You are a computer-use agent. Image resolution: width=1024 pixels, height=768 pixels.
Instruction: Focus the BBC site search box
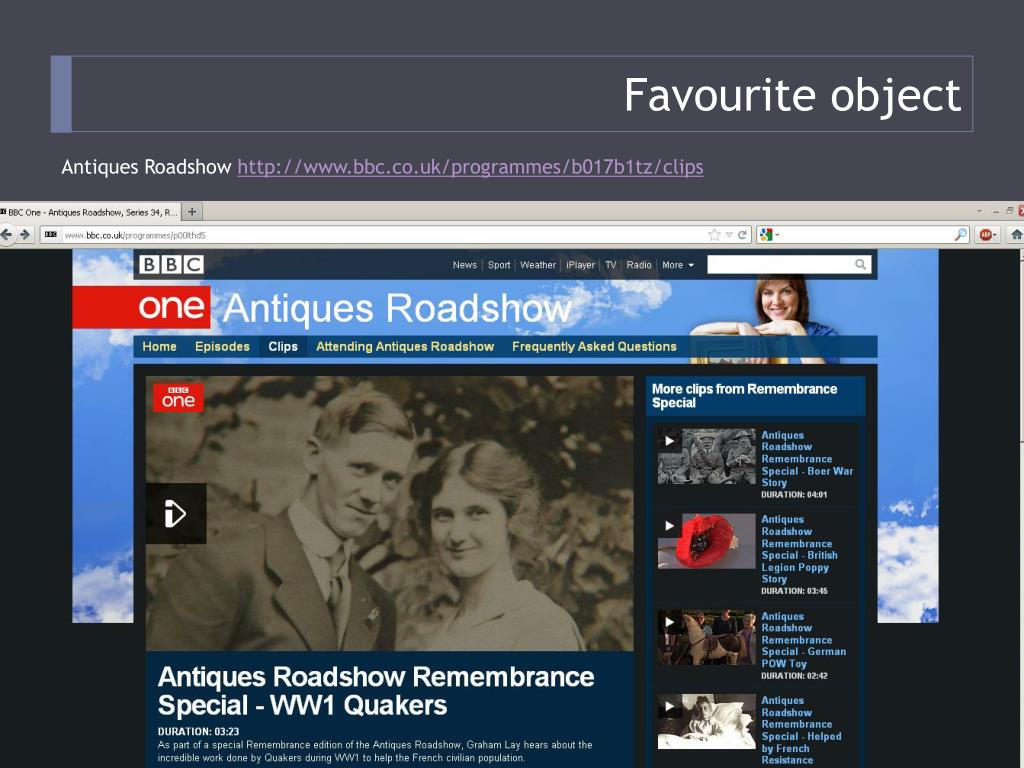pos(781,264)
